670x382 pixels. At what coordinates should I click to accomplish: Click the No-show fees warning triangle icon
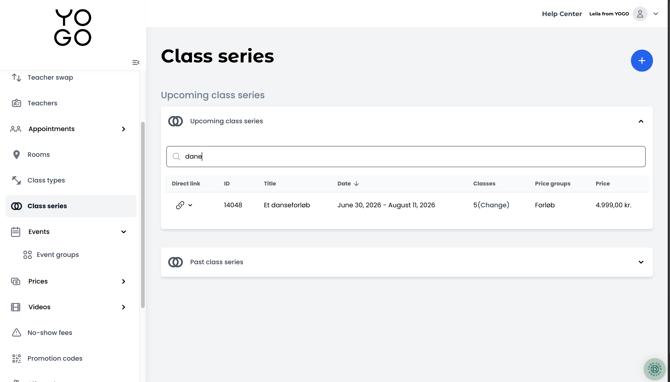[x=16, y=332]
